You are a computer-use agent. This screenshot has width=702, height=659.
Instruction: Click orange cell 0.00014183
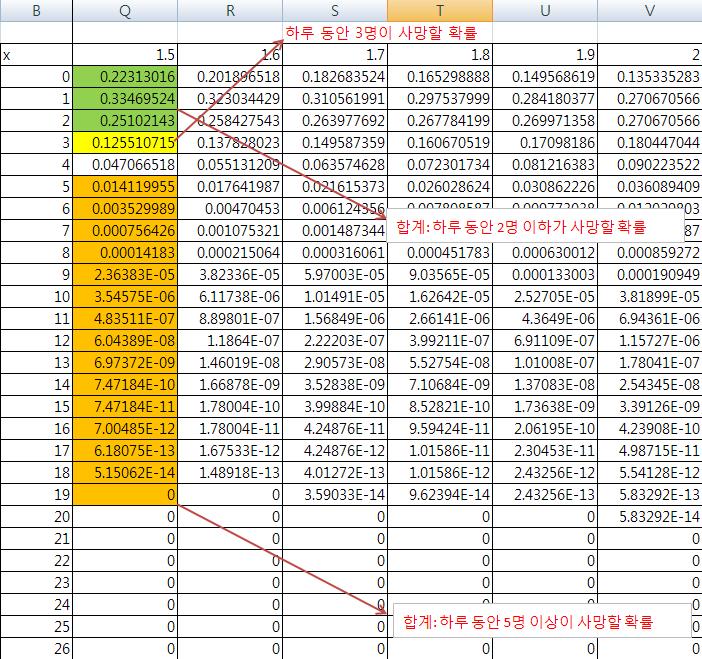pyautogui.click(x=125, y=253)
